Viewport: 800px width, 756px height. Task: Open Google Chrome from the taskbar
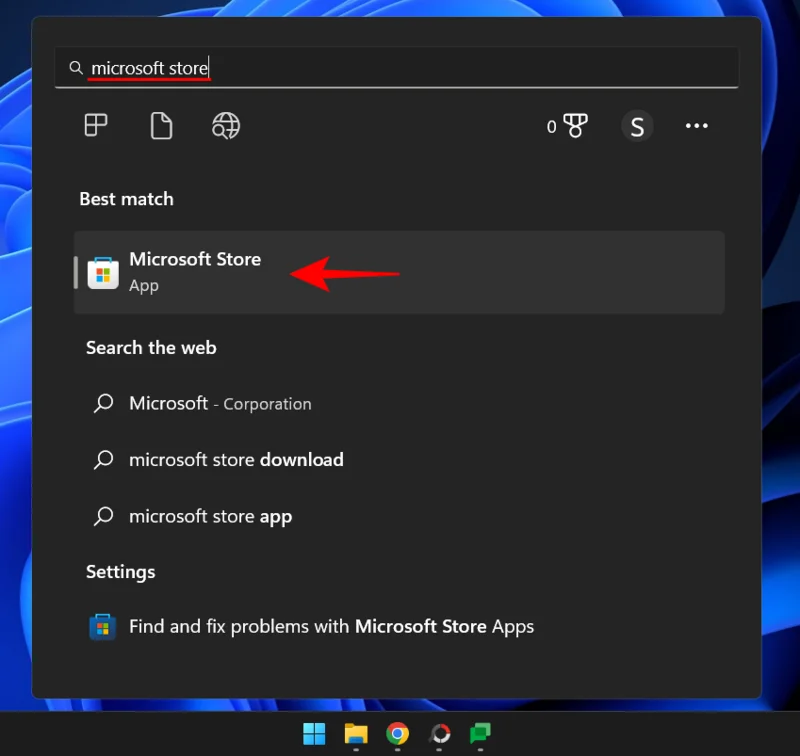coord(398,734)
